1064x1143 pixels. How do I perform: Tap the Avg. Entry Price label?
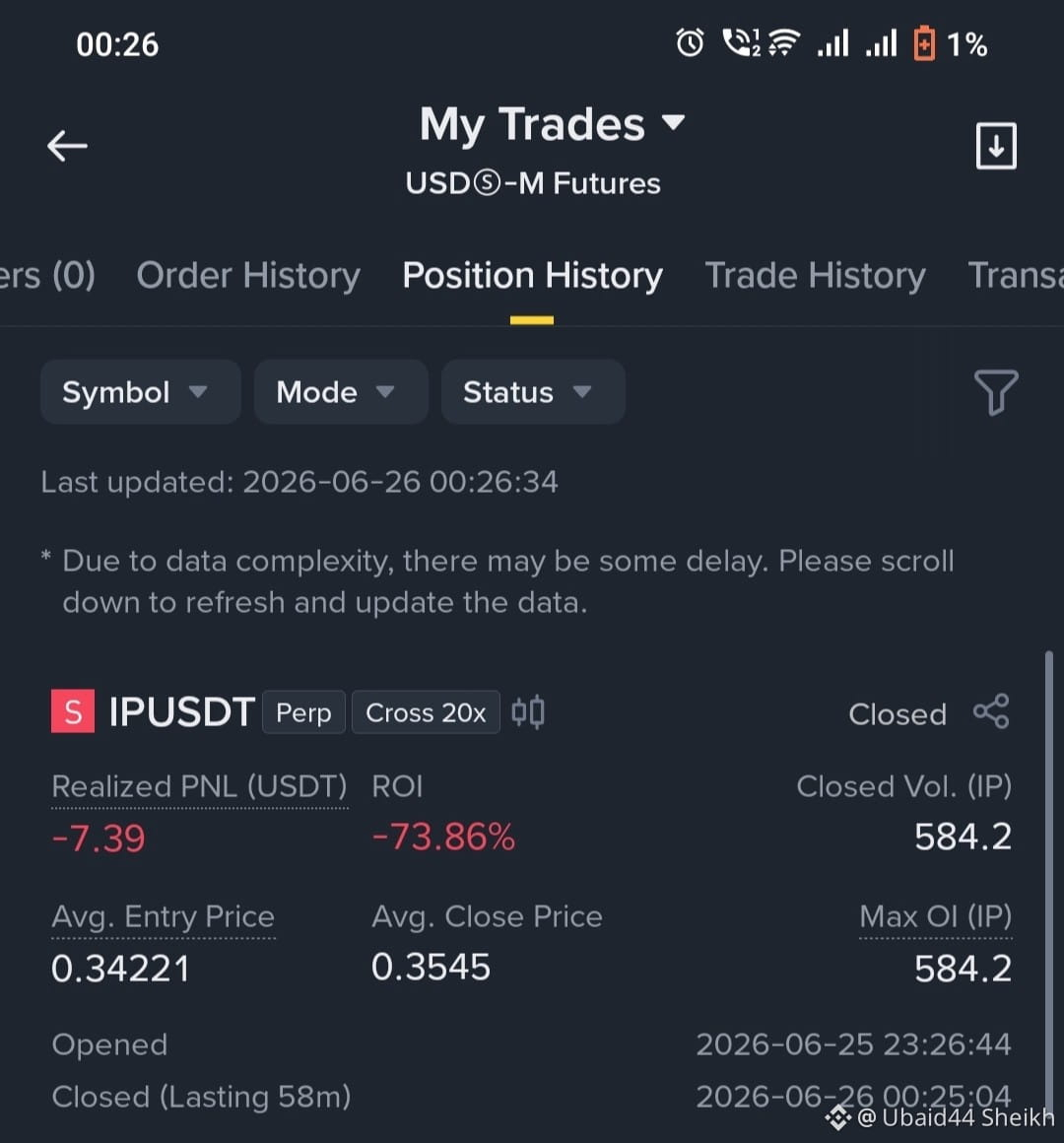click(x=164, y=917)
